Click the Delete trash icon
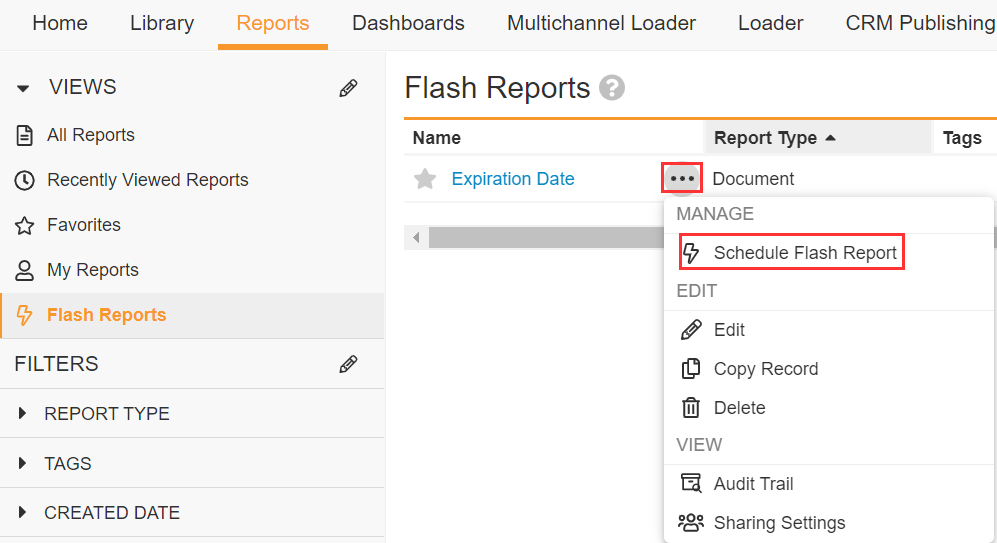 [691, 408]
